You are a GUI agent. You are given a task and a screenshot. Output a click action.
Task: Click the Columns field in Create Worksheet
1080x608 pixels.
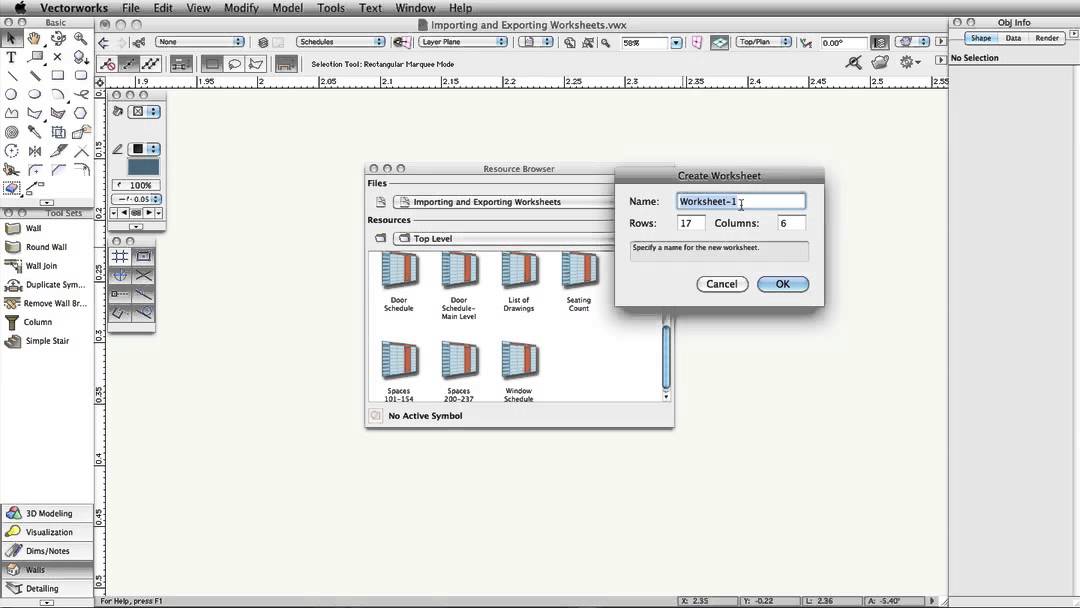point(791,223)
